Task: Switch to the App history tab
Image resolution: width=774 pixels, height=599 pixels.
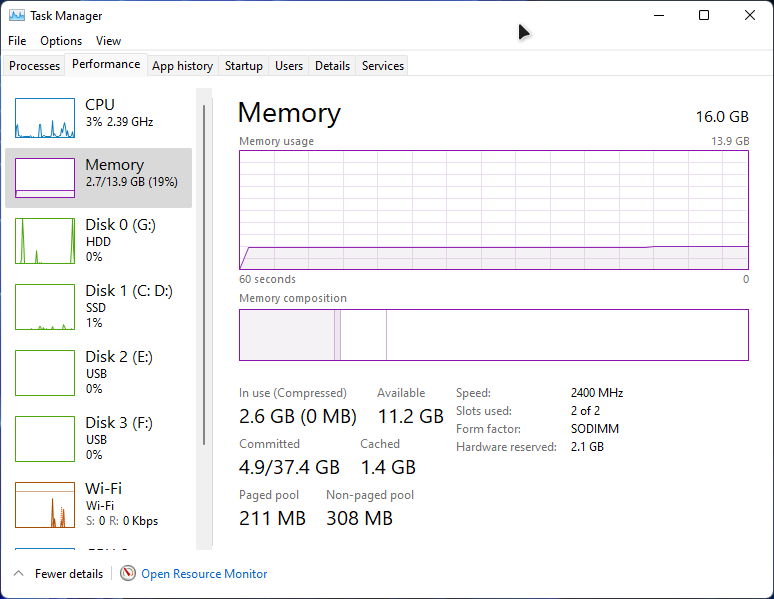Action: coord(183,66)
